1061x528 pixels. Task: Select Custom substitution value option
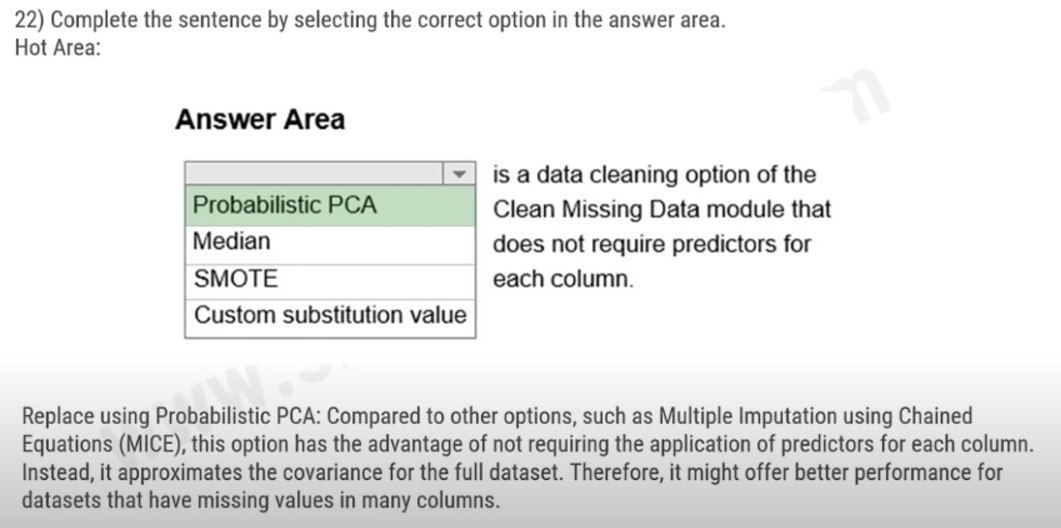point(330,317)
